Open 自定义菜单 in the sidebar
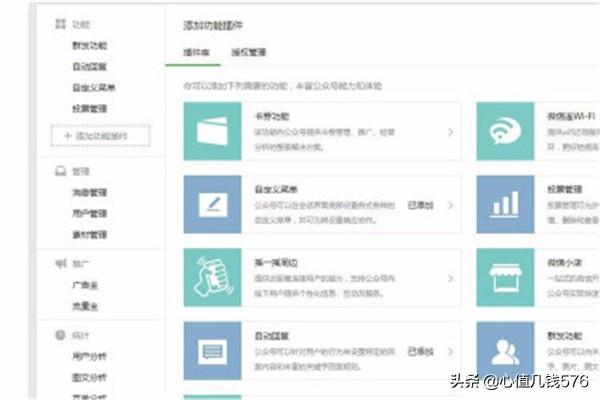Image resolution: width=600 pixels, height=400 pixels. [94, 88]
